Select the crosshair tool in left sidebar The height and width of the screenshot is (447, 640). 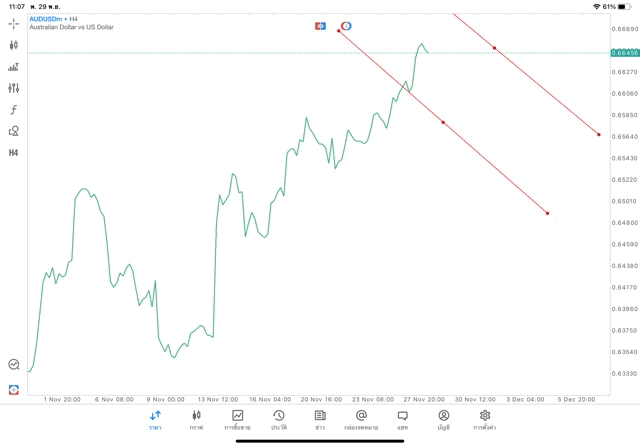pos(14,23)
